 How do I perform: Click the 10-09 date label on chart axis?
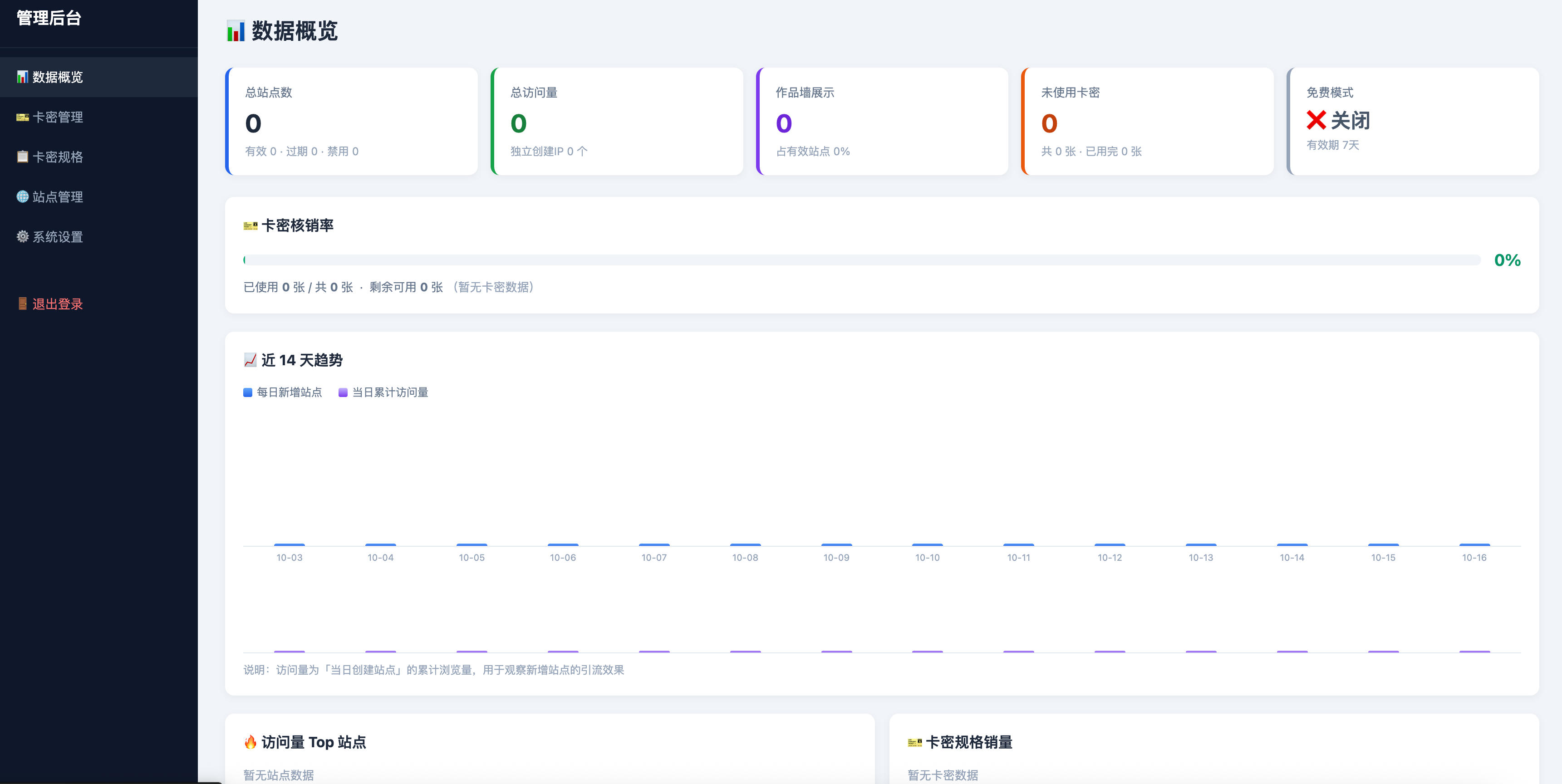[836, 558]
